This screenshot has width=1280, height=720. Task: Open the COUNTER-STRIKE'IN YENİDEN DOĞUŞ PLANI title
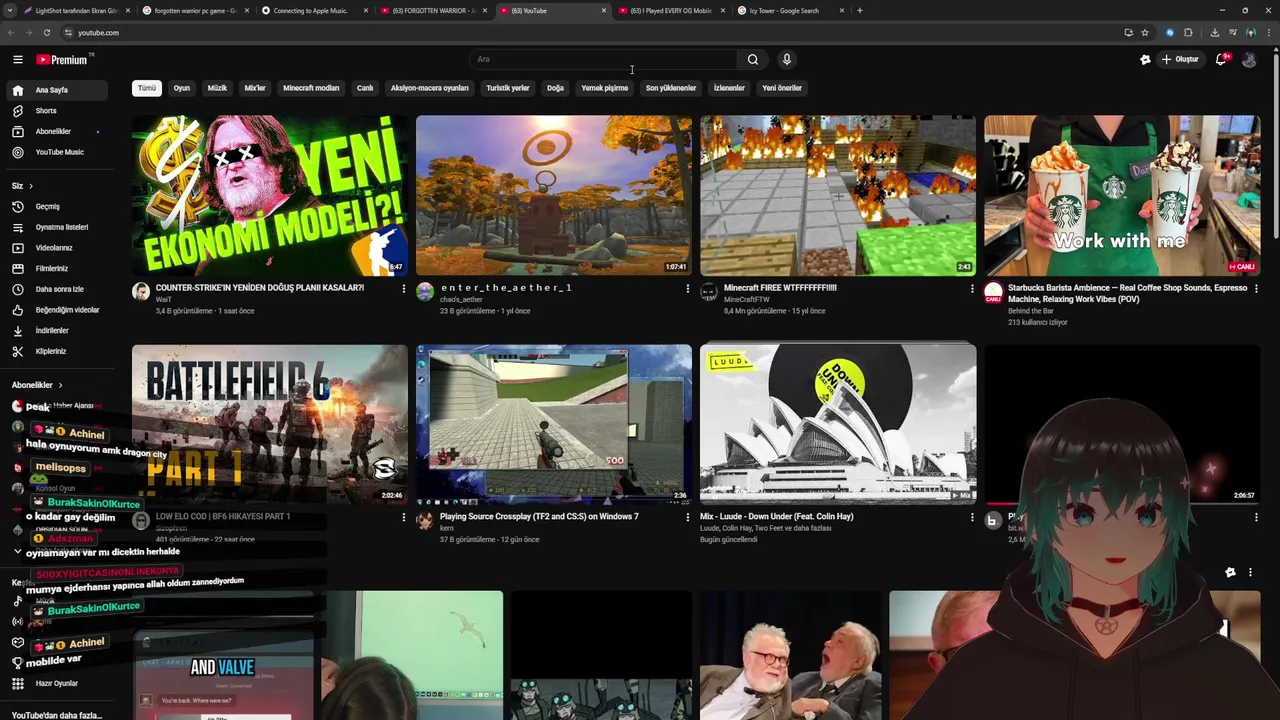point(260,288)
